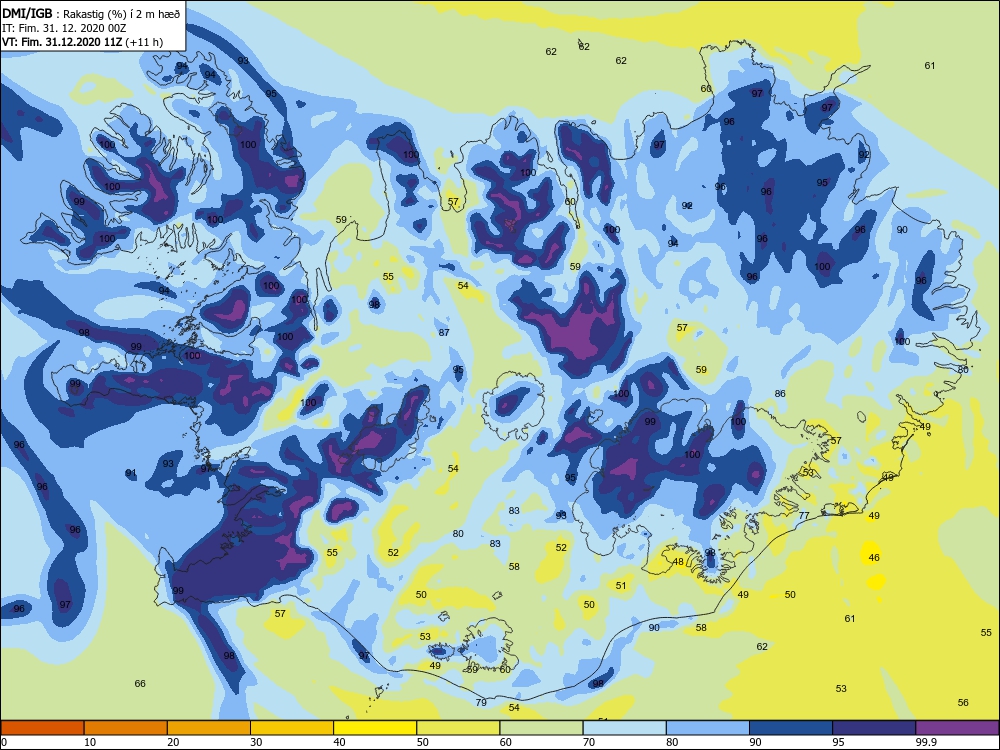Select the legend scale label 40
Screen dimensions: 1000x750
[x=340, y=742]
